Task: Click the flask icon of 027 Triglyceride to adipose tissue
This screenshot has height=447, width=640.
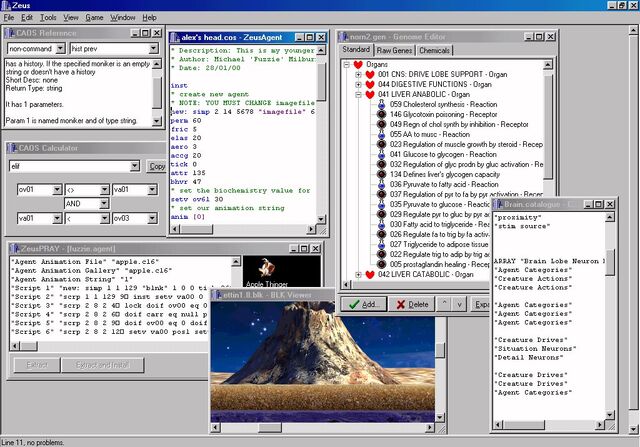Action: (x=381, y=245)
